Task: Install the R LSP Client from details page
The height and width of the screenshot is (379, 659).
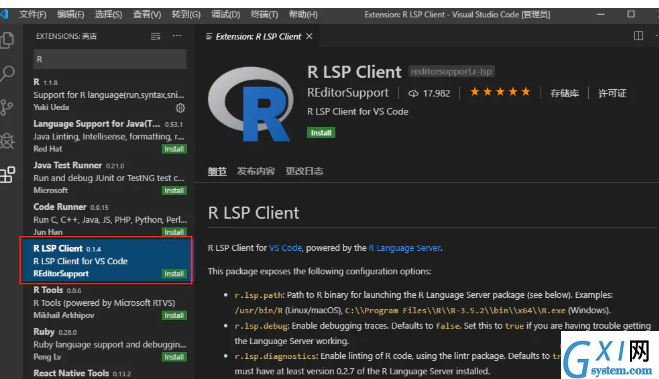Action: [x=321, y=133]
